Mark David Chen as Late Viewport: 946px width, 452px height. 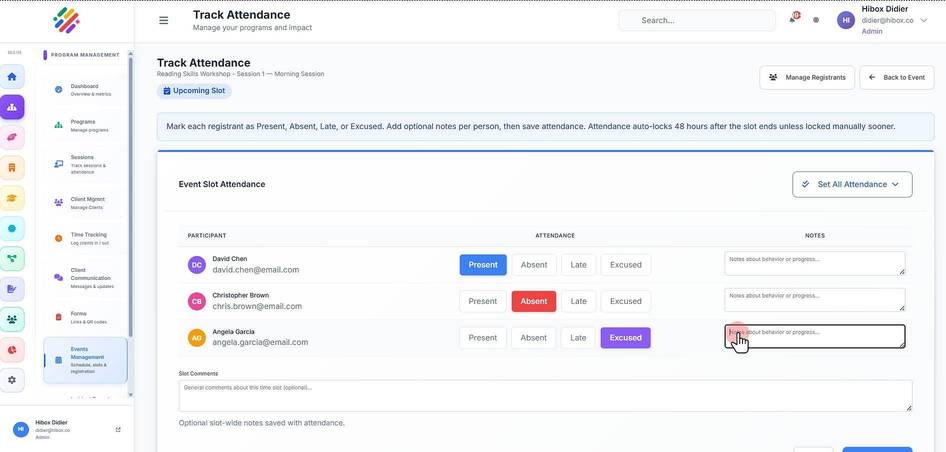pyautogui.click(x=579, y=265)
